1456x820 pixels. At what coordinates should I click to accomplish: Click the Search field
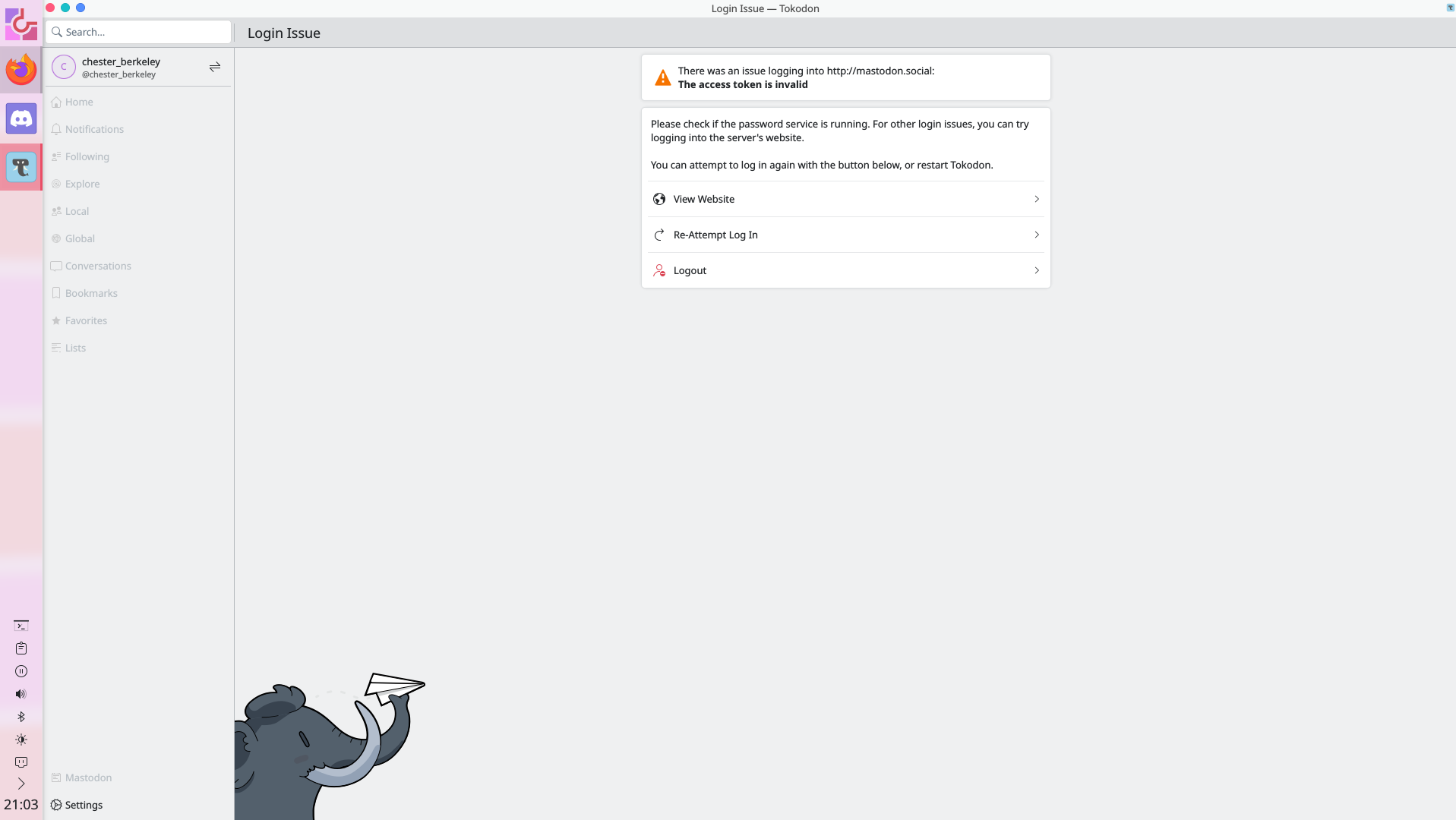click(138, 32)
